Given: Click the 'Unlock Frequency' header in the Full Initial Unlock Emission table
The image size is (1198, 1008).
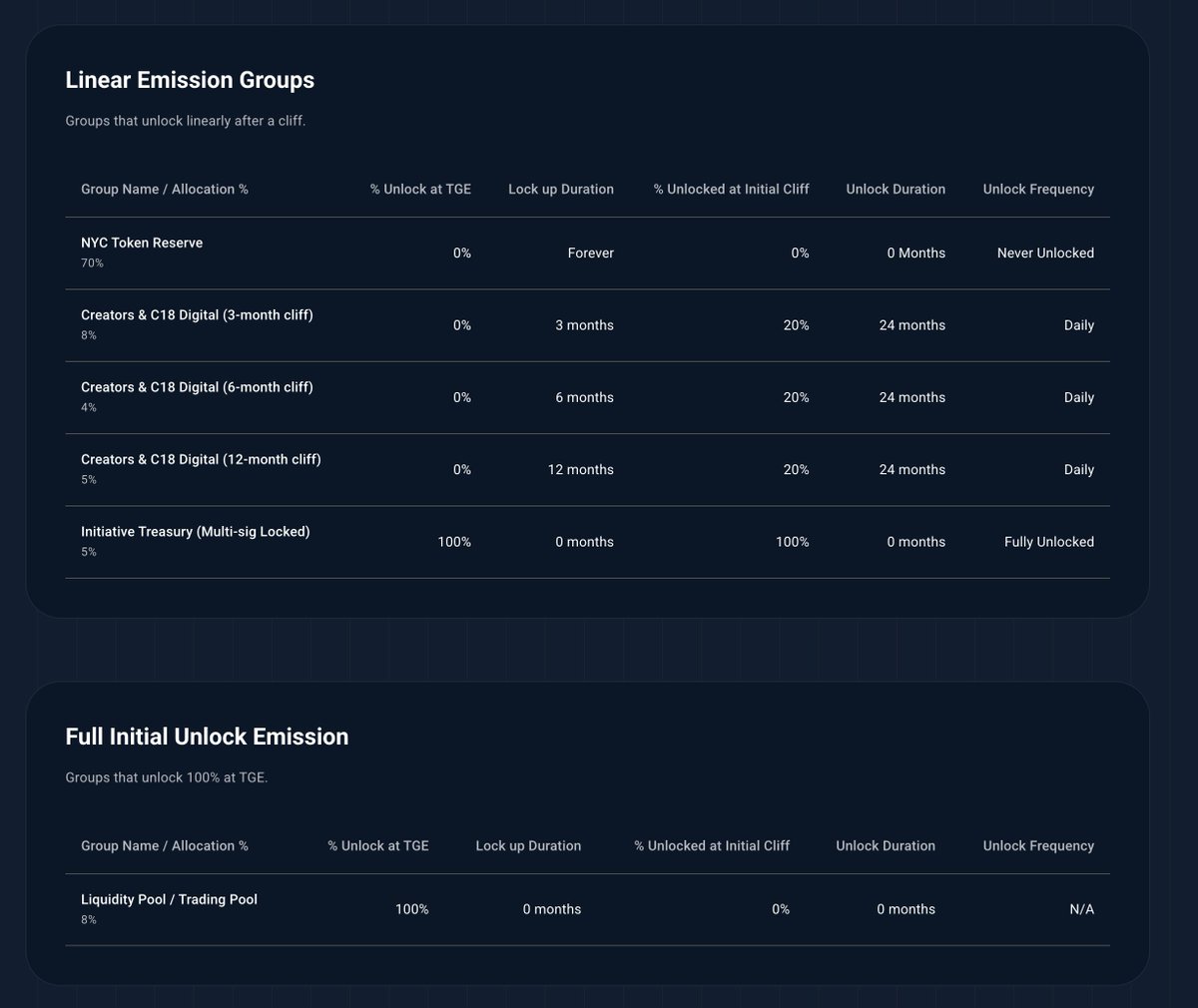Looking at the screenshot, I should [x=1038, y=845].
